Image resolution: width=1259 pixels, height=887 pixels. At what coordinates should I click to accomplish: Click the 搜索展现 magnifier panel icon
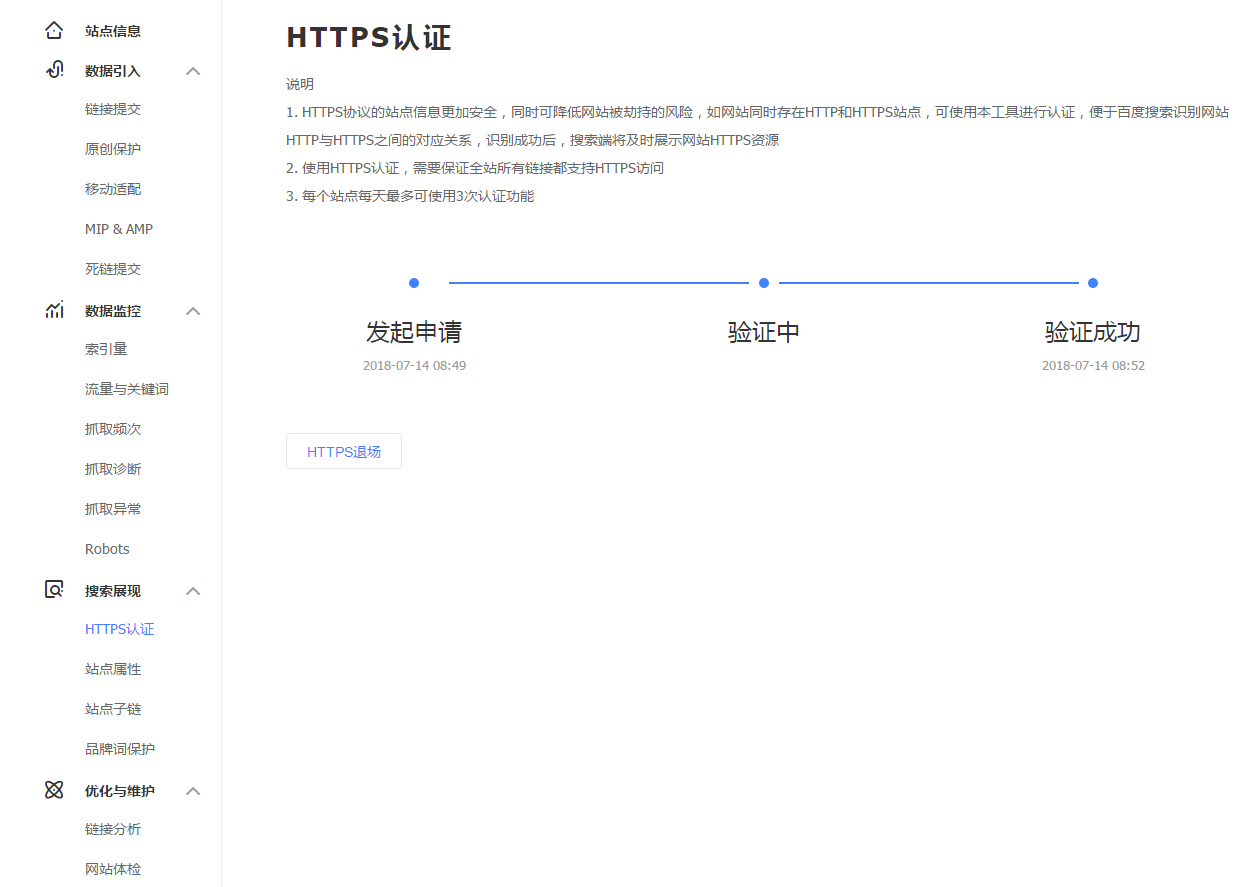coord(54,590)
